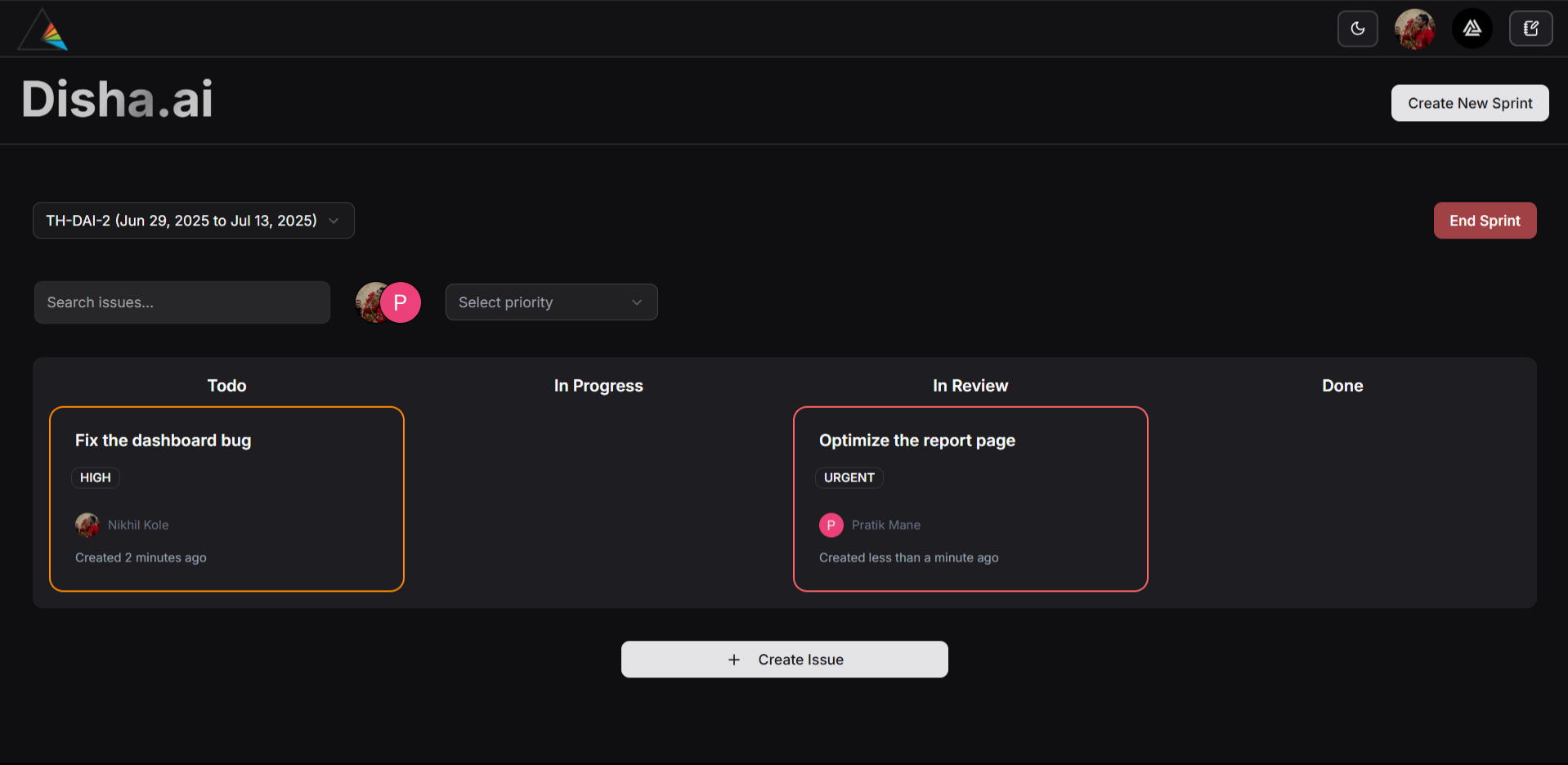Click Created less than a minute ago

click(909, 557)
